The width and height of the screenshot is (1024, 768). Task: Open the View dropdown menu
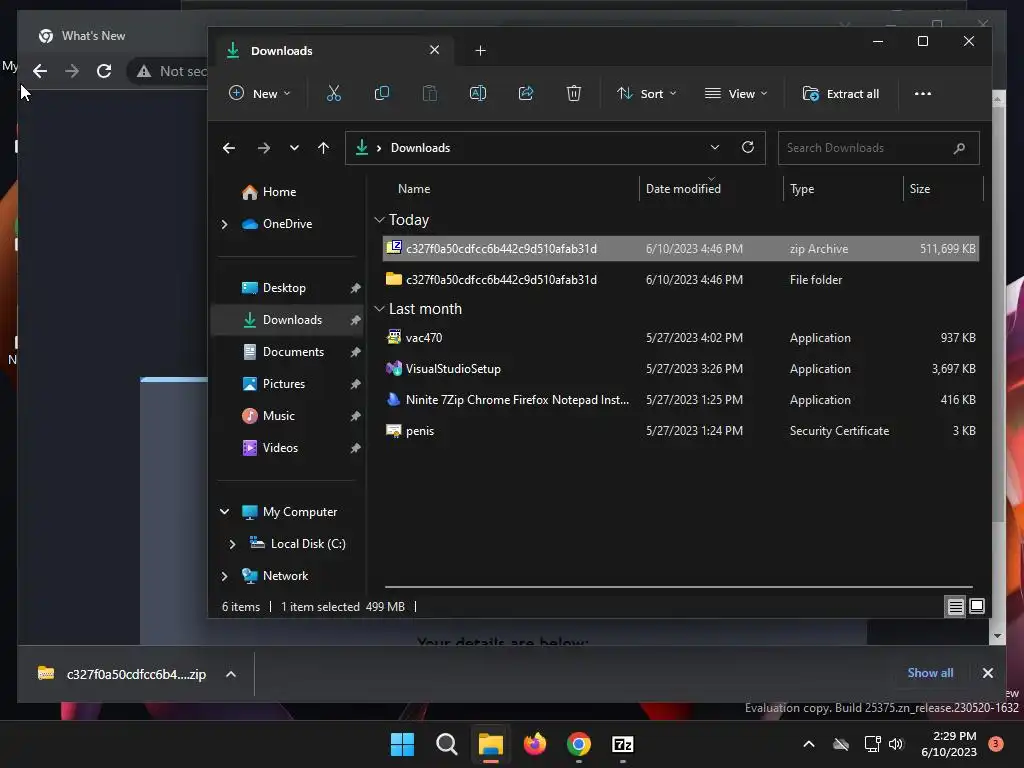[735, 93]
